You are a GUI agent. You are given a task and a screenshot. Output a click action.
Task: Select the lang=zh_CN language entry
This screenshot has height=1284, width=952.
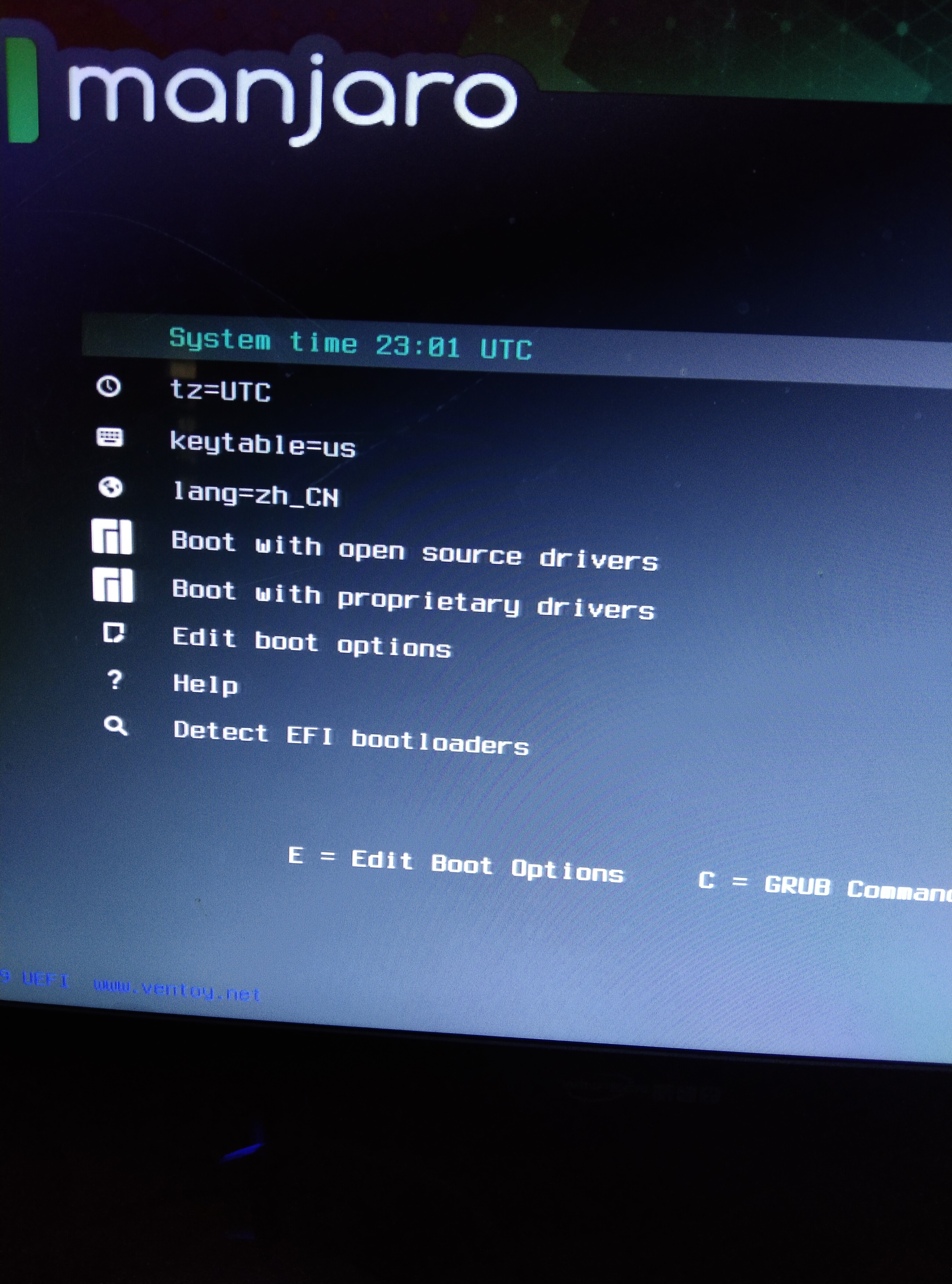click(256, 494)
